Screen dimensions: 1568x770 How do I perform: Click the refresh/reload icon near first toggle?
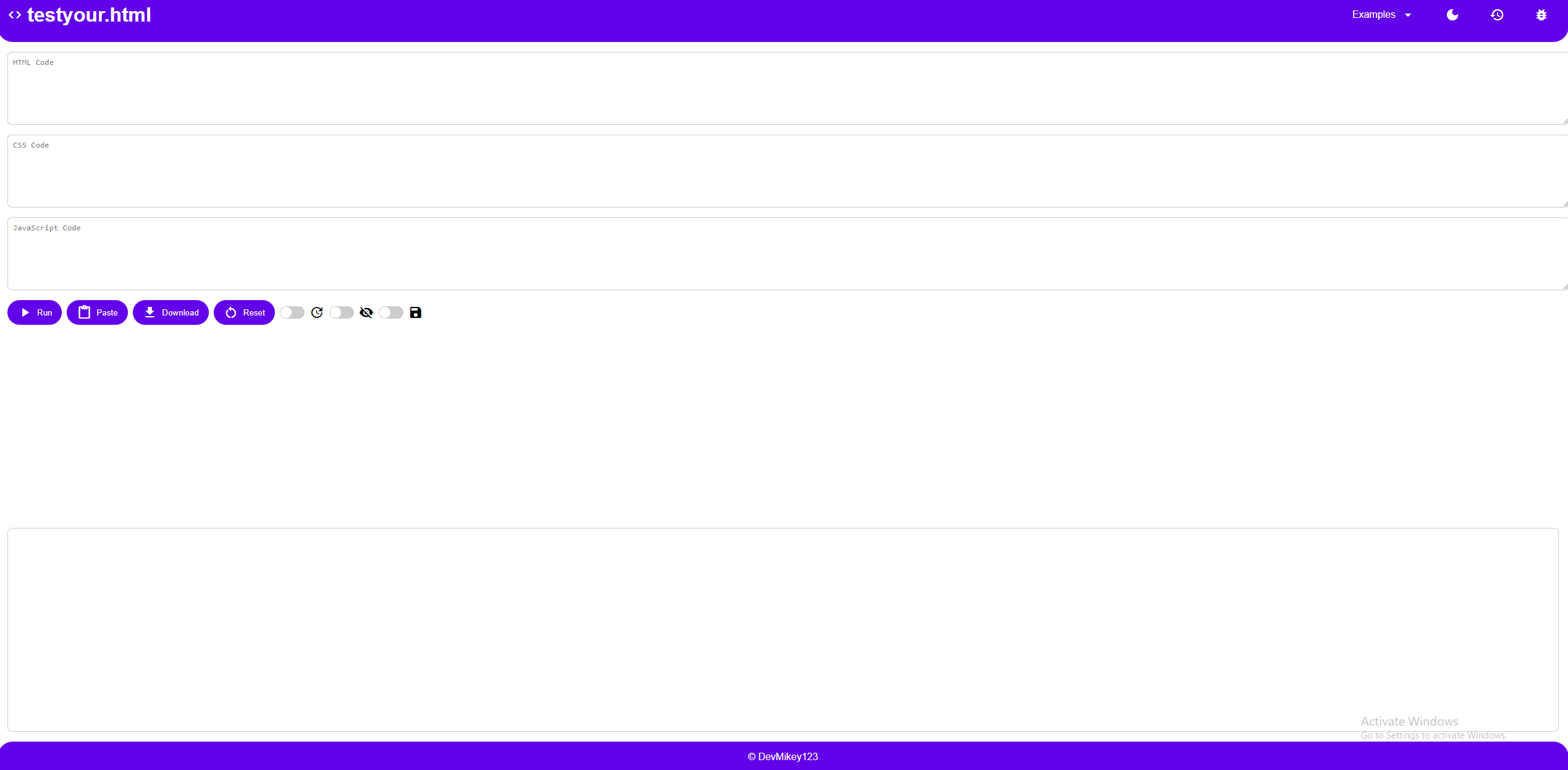click(316, 312)
